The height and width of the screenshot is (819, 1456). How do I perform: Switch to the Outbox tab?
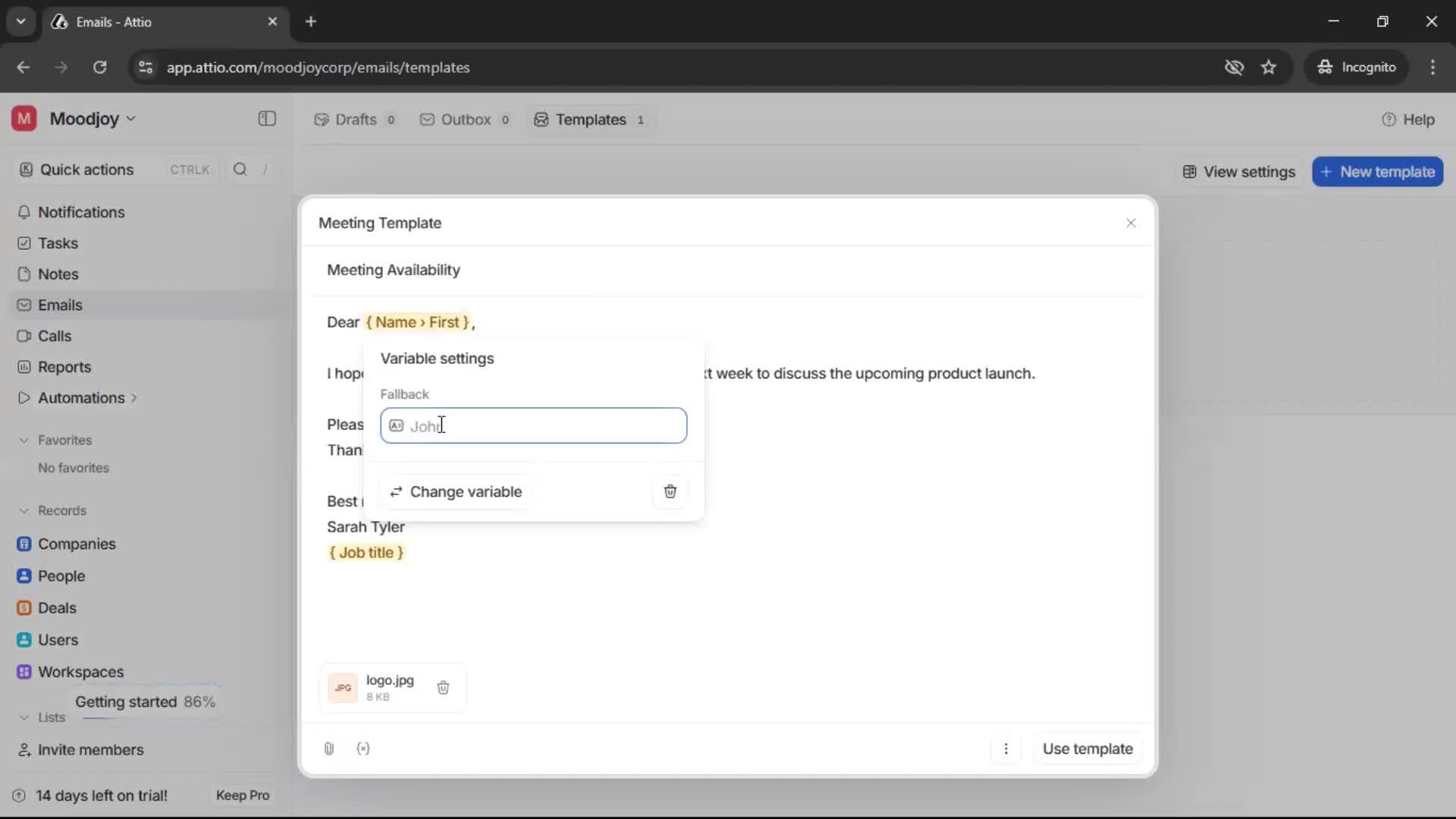(465, 119)
